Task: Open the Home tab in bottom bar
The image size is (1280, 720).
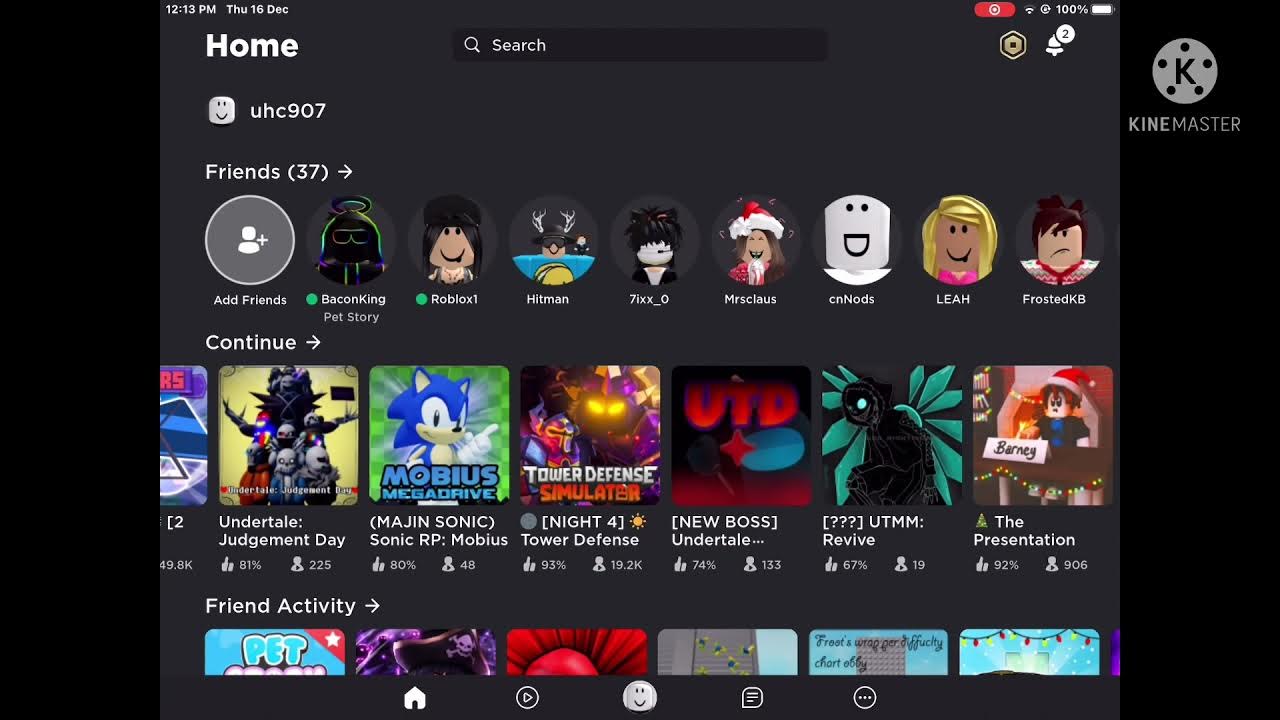Action: [x=415, y=698]
